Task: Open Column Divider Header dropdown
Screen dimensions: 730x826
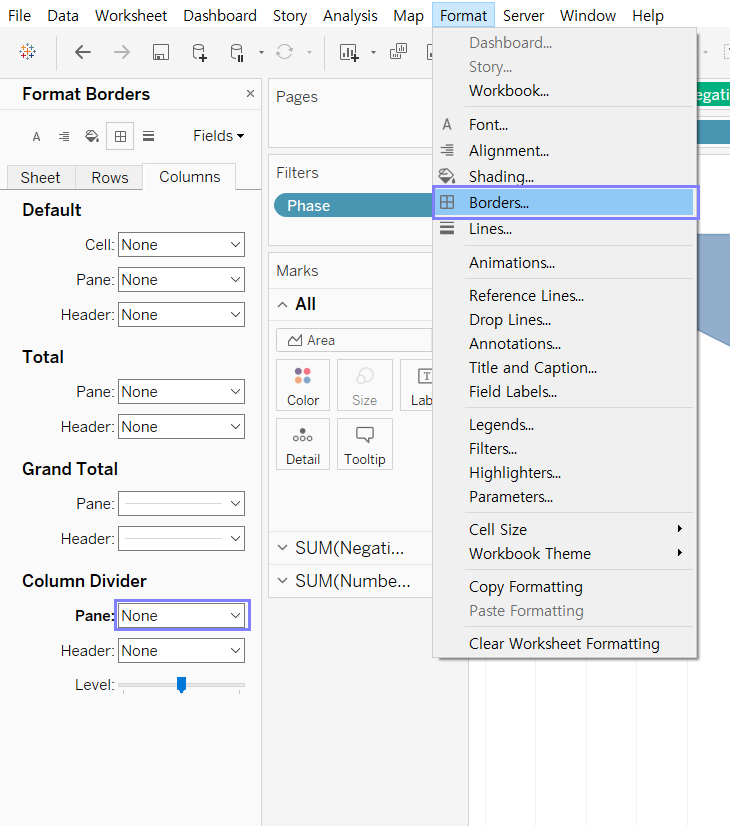Action: 181,651
